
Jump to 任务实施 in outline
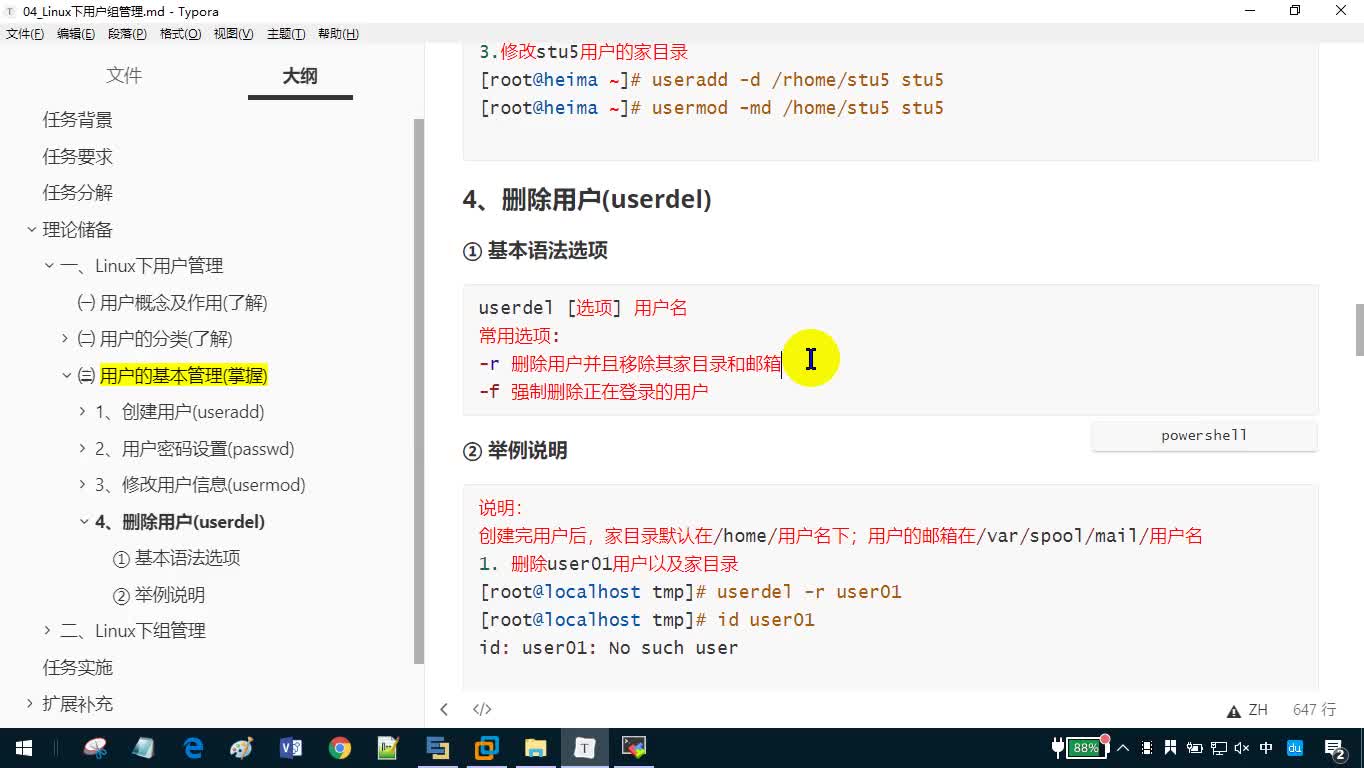pos(77,667)
